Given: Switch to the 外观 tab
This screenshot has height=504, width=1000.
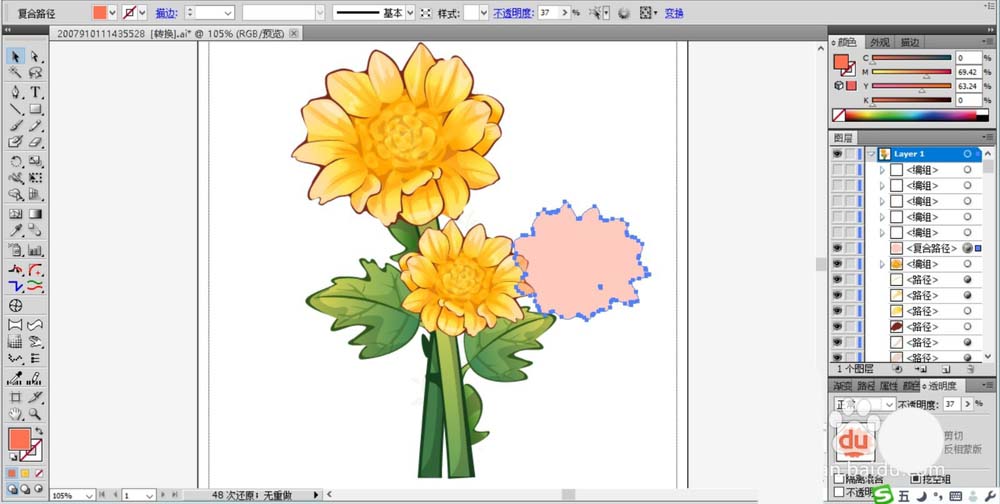Looking at the screenshot, I should [879, 42].
